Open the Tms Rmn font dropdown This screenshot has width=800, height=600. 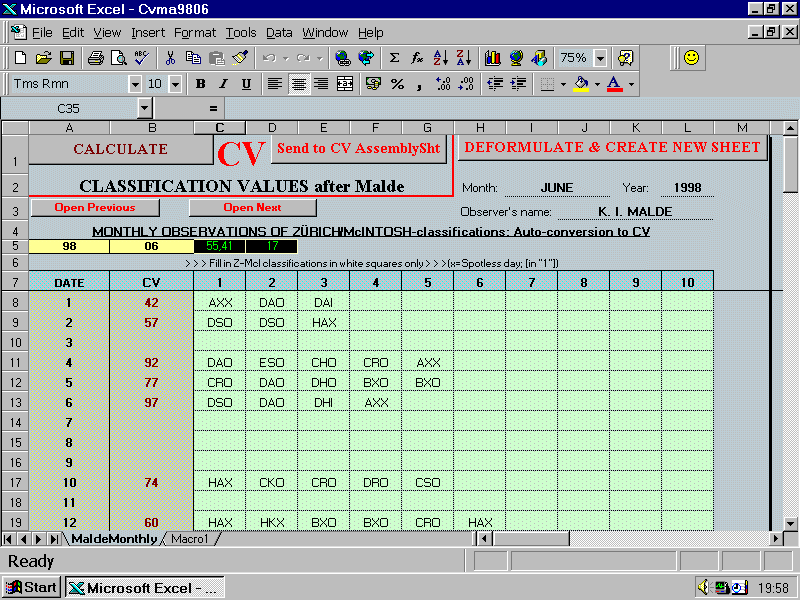(135, 84)
